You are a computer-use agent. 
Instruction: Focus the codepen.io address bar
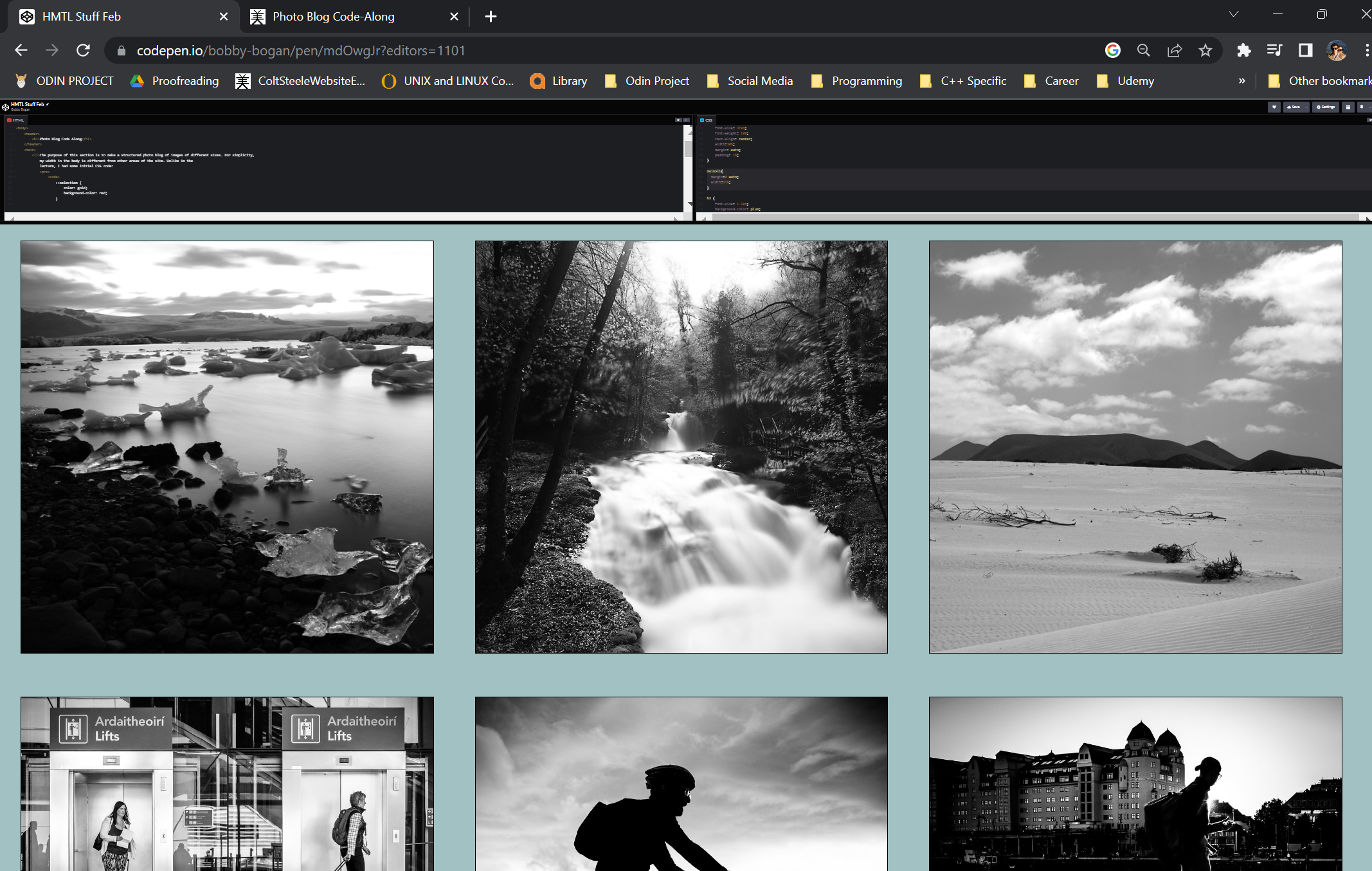604,50
